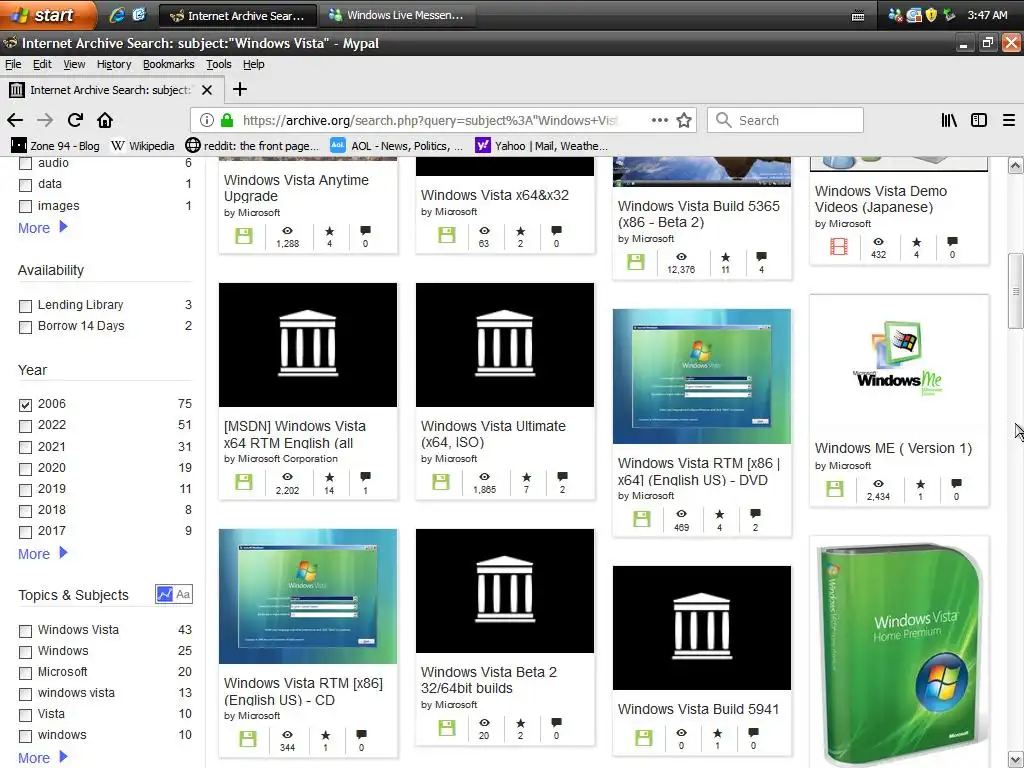Click favorites star on Windows Vista Ultimate card
The image size is (1024, 768).
526,477
